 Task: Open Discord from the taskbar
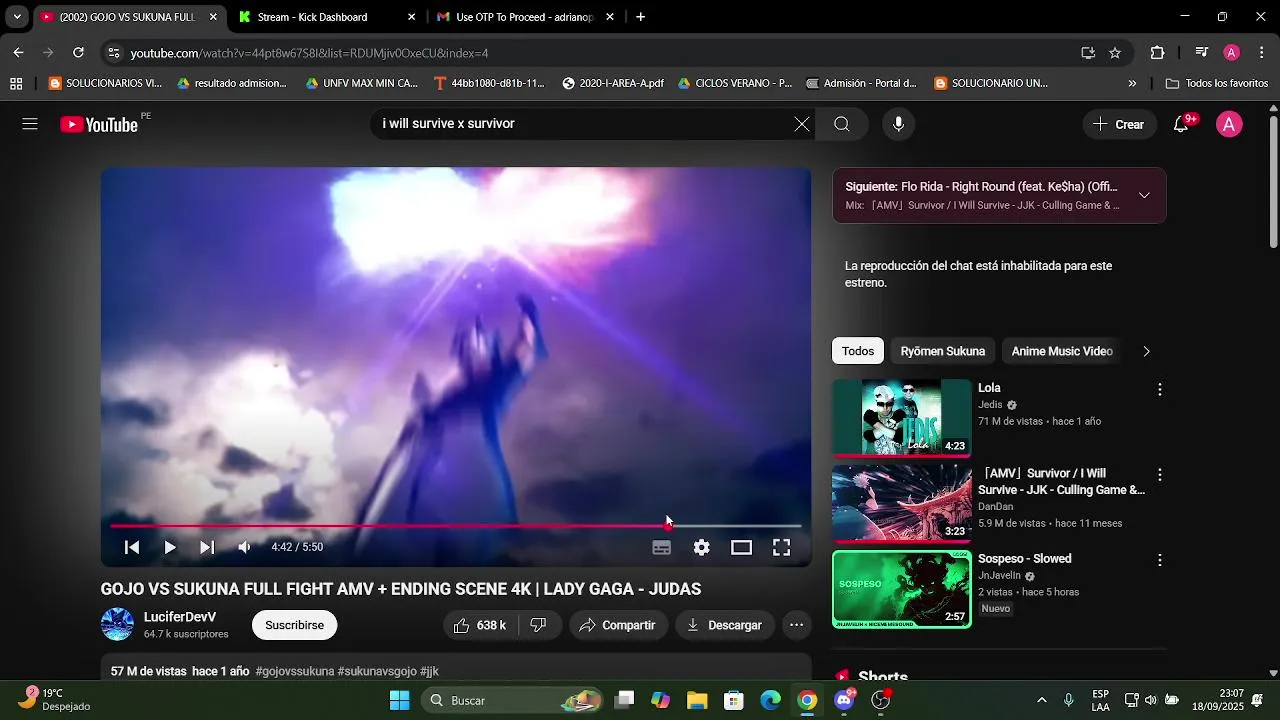pyautogui.click(x=844, y=700)
